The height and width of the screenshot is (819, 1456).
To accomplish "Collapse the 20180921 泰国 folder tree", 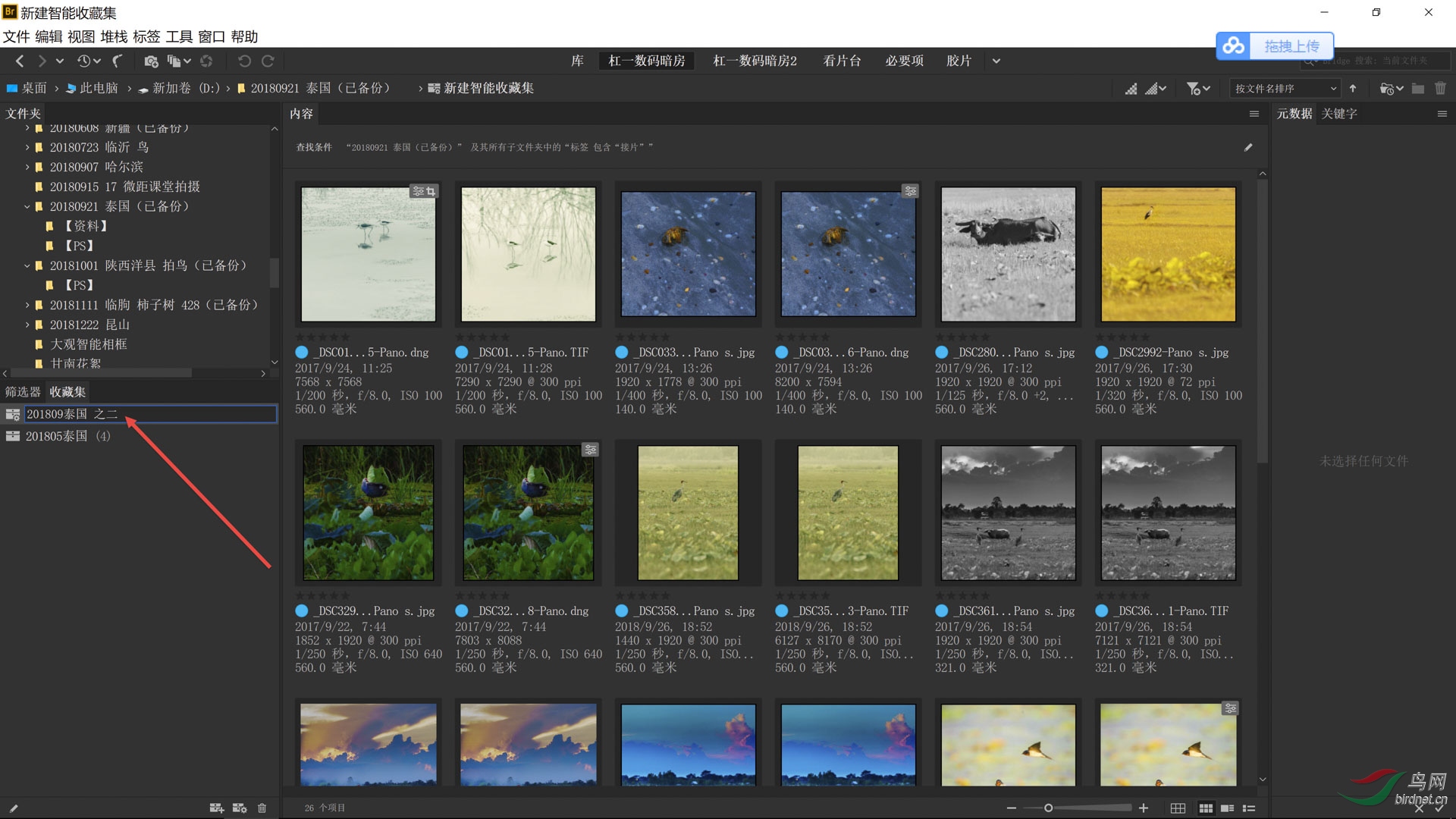I will click(x=27, y=206).
